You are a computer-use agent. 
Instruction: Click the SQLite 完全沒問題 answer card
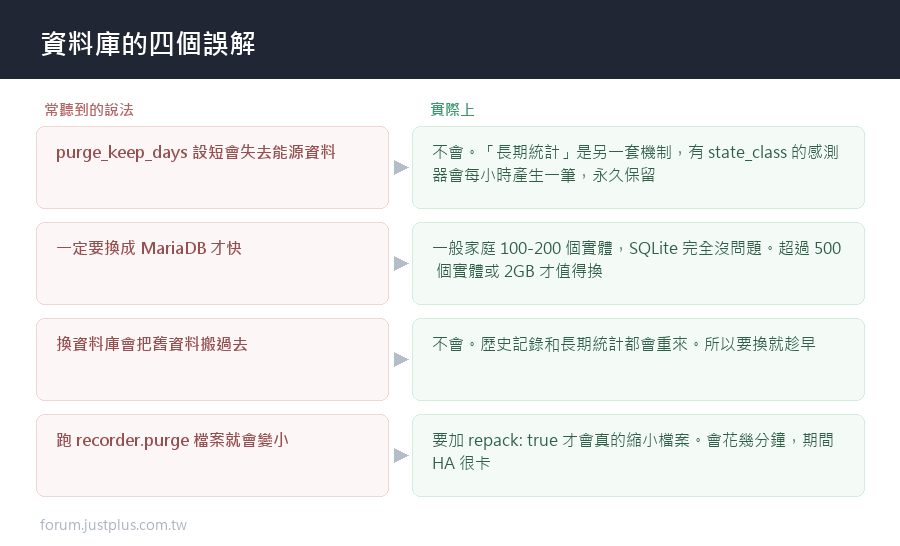point(638,264)
